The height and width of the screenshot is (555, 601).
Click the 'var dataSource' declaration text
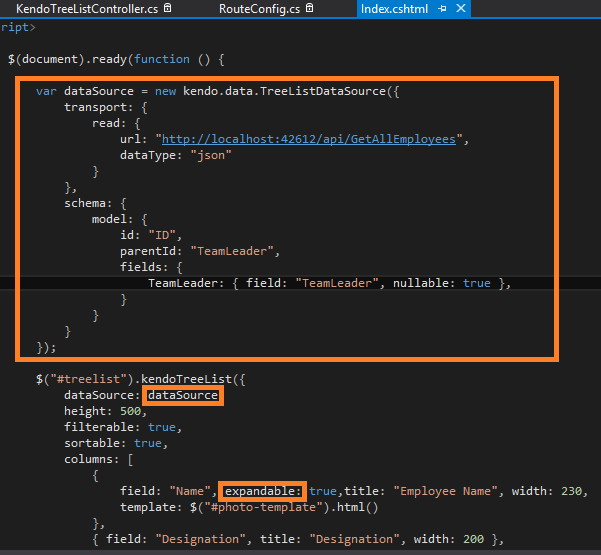tap(85, 91)
